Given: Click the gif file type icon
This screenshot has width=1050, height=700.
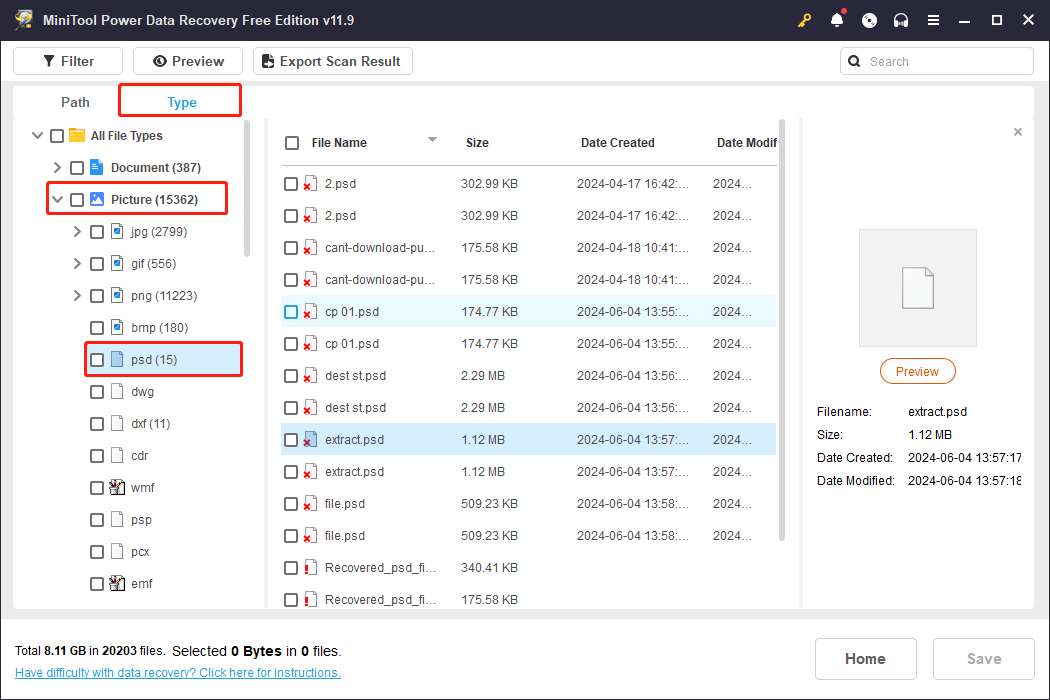Looking at the screenshot, I should [x=117, y=264].
